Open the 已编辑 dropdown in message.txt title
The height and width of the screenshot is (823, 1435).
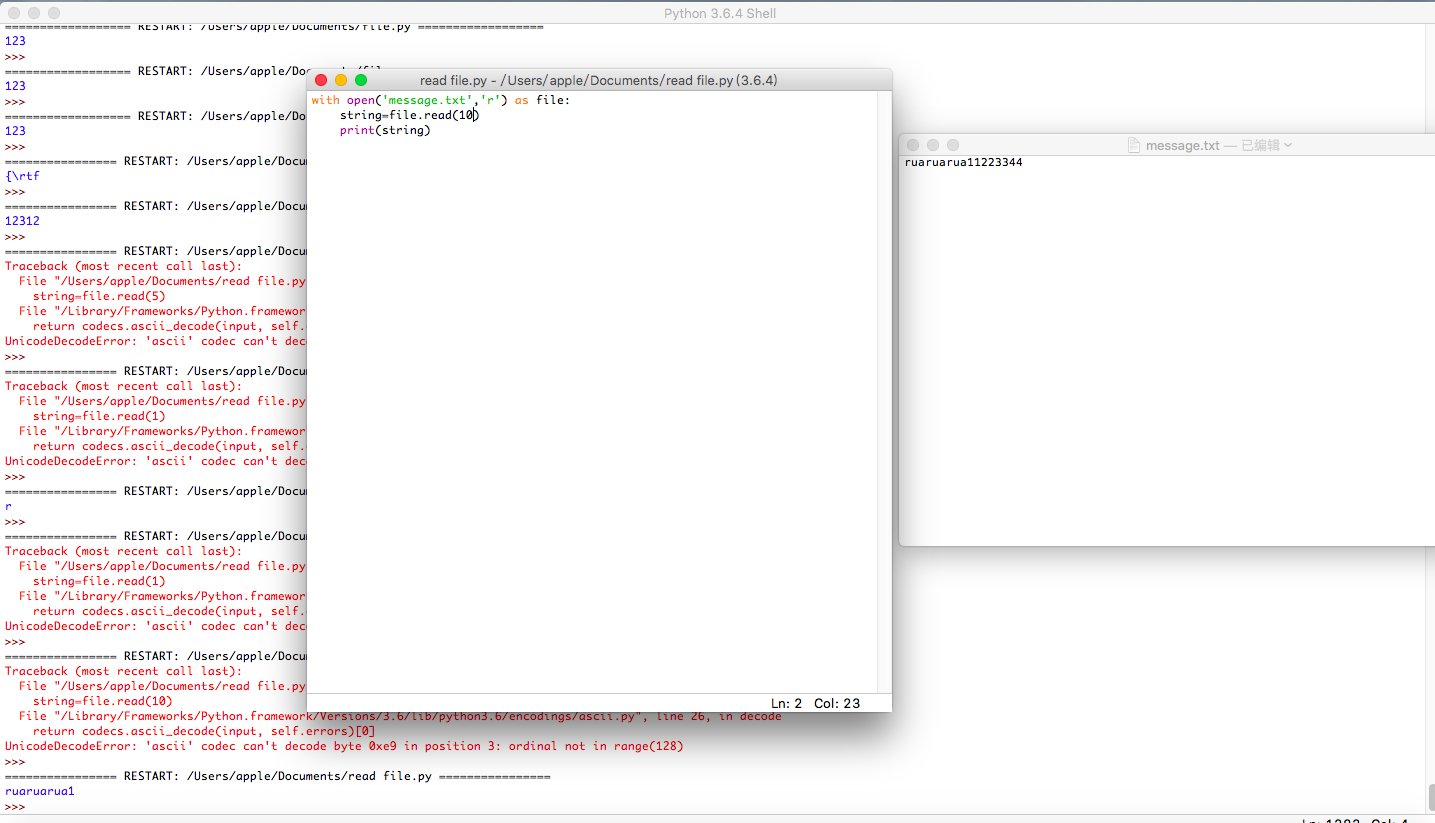[x=1266, y=145]
